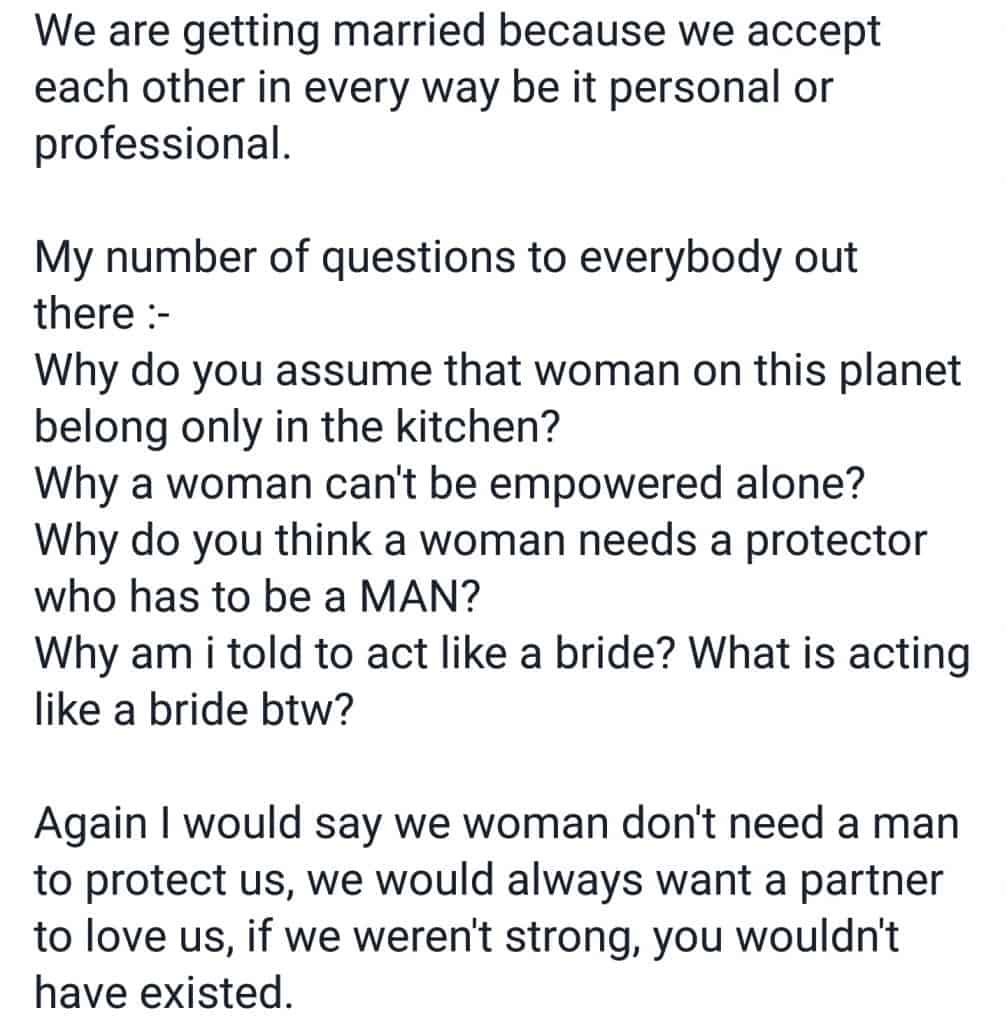The width and height of the screenshot is (1007, 1024).
Task: Click the word 'assume'
Action: click(353, 372)
